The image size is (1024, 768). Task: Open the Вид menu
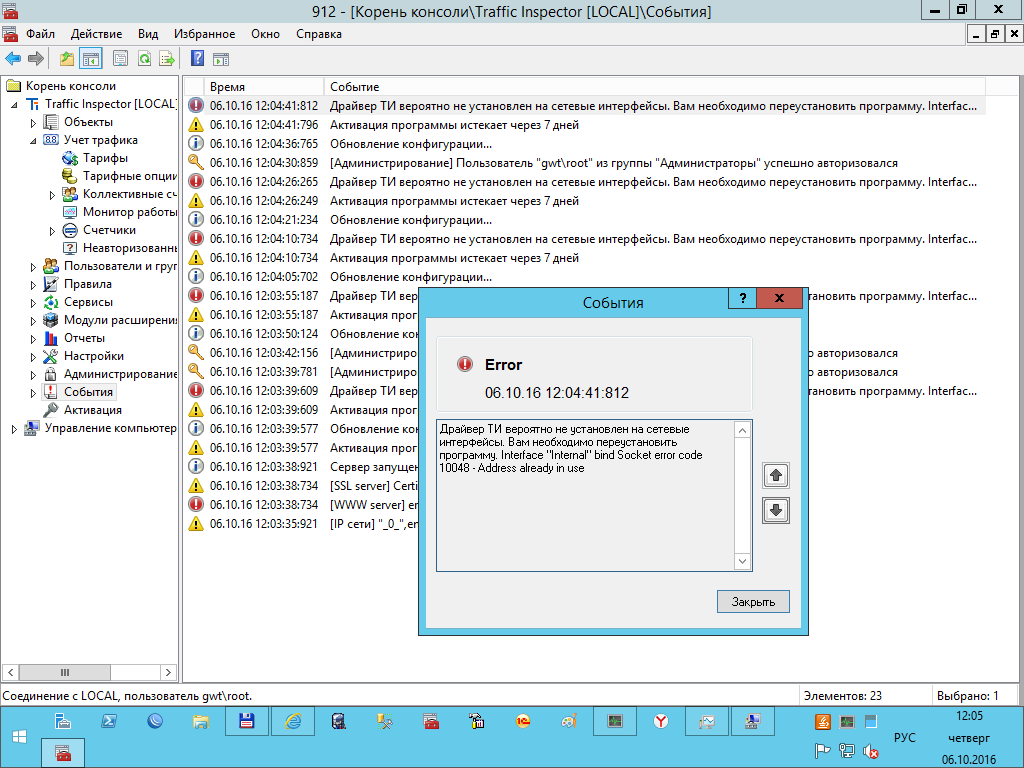(148, 34)
